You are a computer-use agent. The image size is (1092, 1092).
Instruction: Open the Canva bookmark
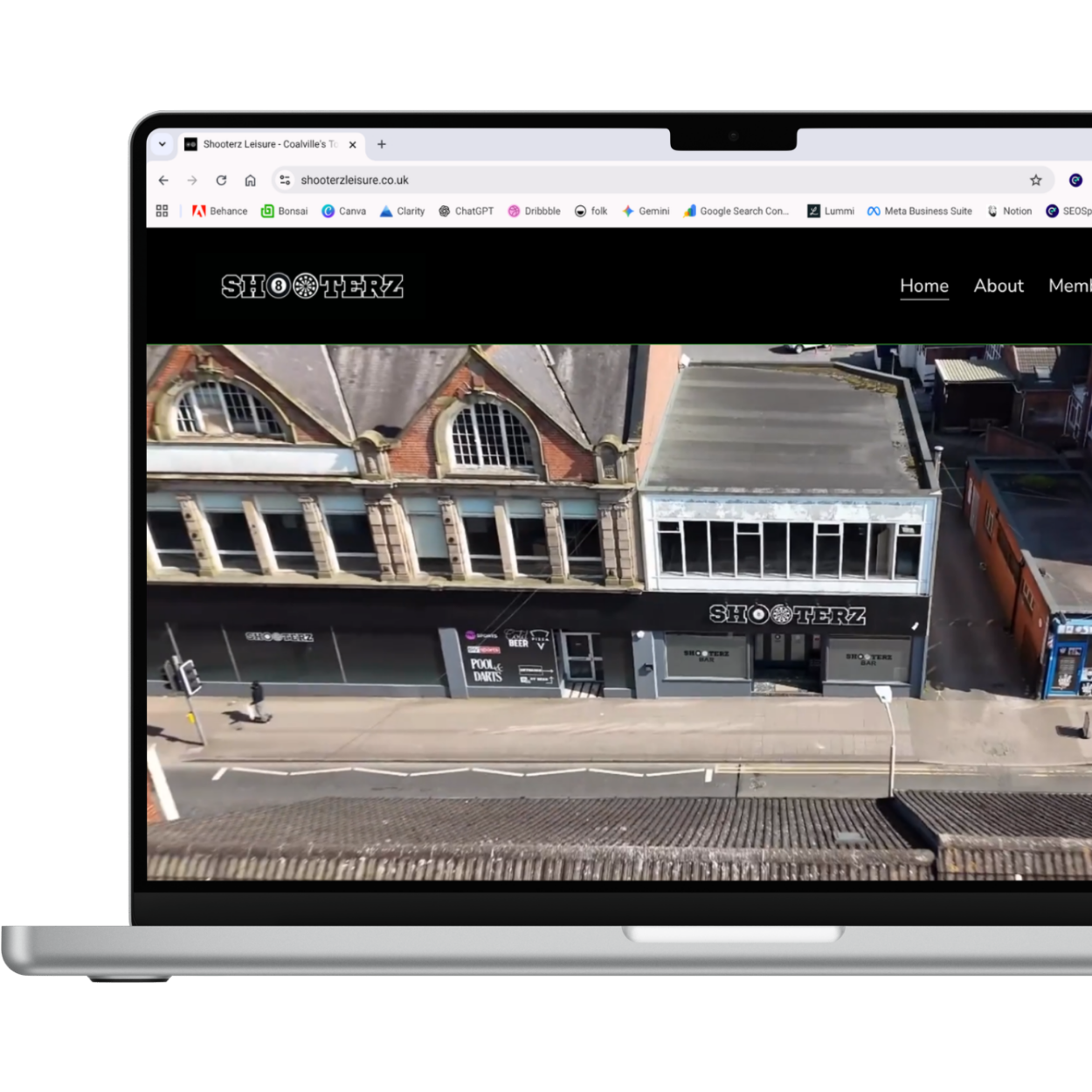click(344, 211)
